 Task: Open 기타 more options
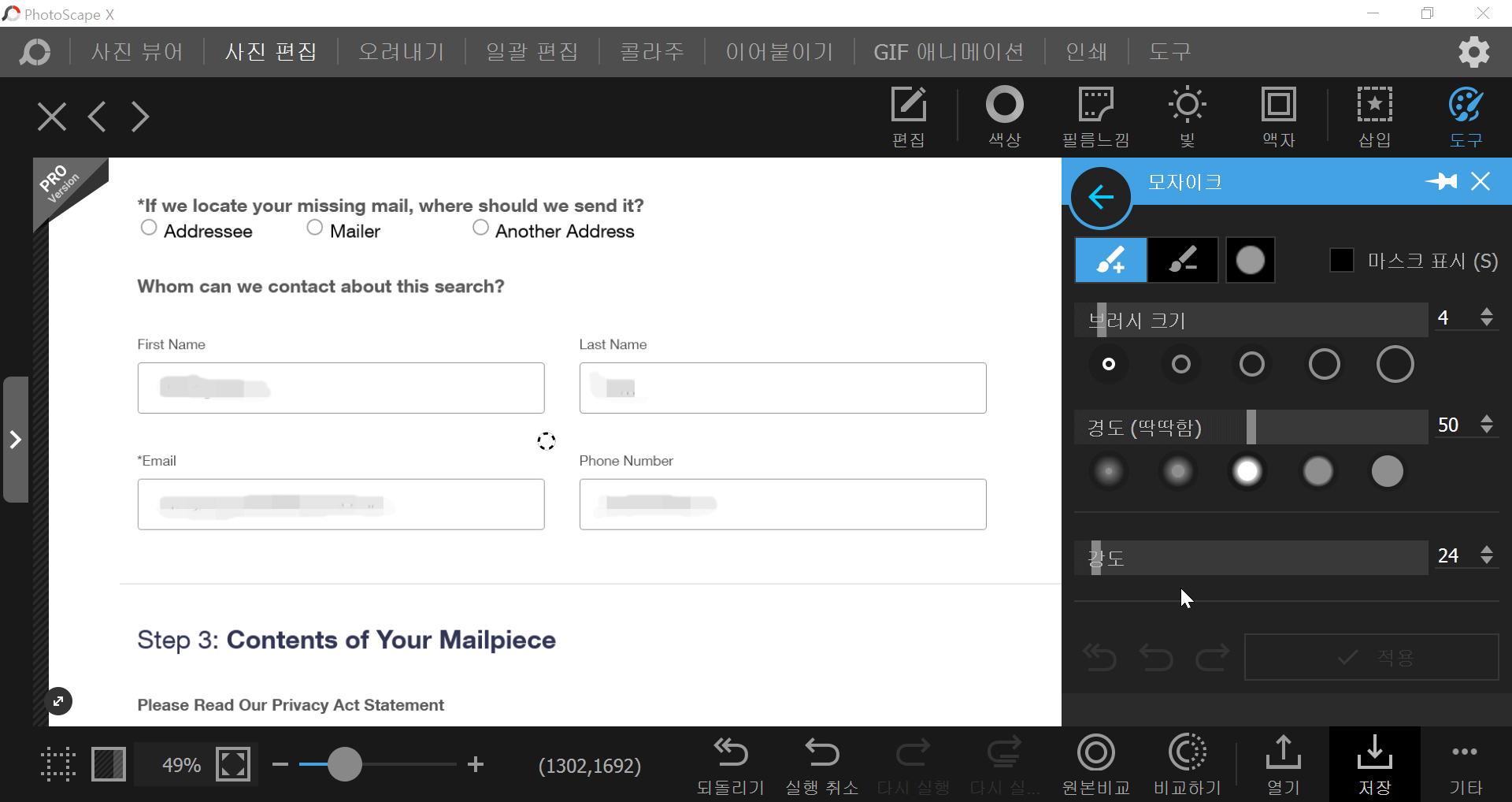coord(1465,764)
